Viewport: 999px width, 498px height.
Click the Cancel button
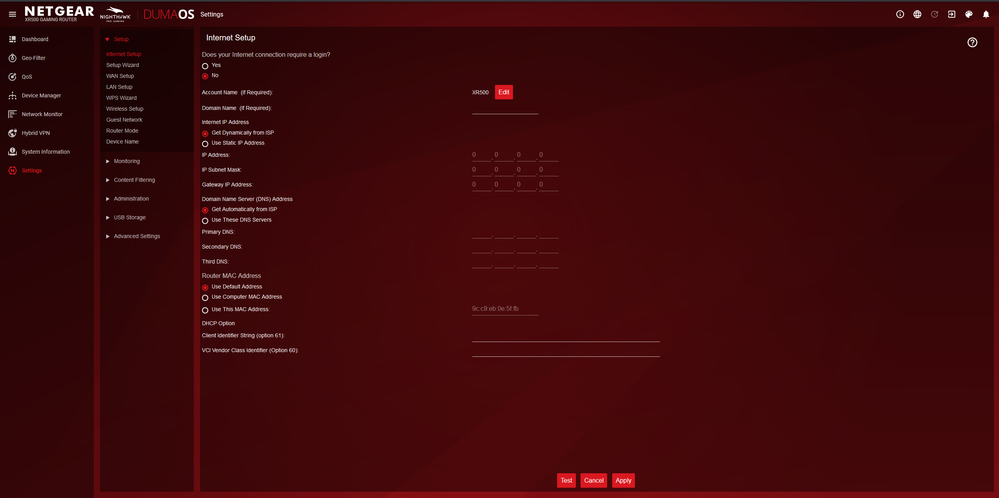[594, 481]
